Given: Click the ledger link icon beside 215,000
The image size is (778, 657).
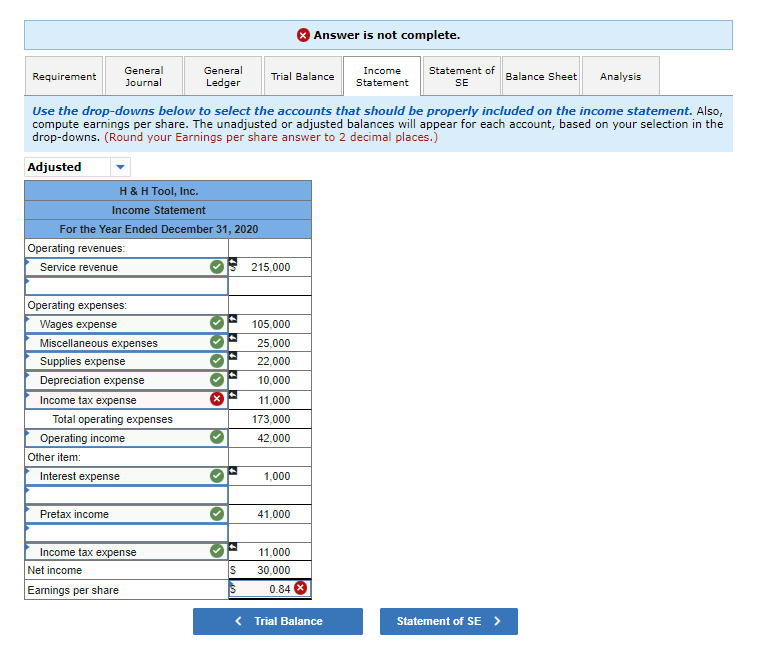Looking at the screenshot, I should tap(233, 262).
